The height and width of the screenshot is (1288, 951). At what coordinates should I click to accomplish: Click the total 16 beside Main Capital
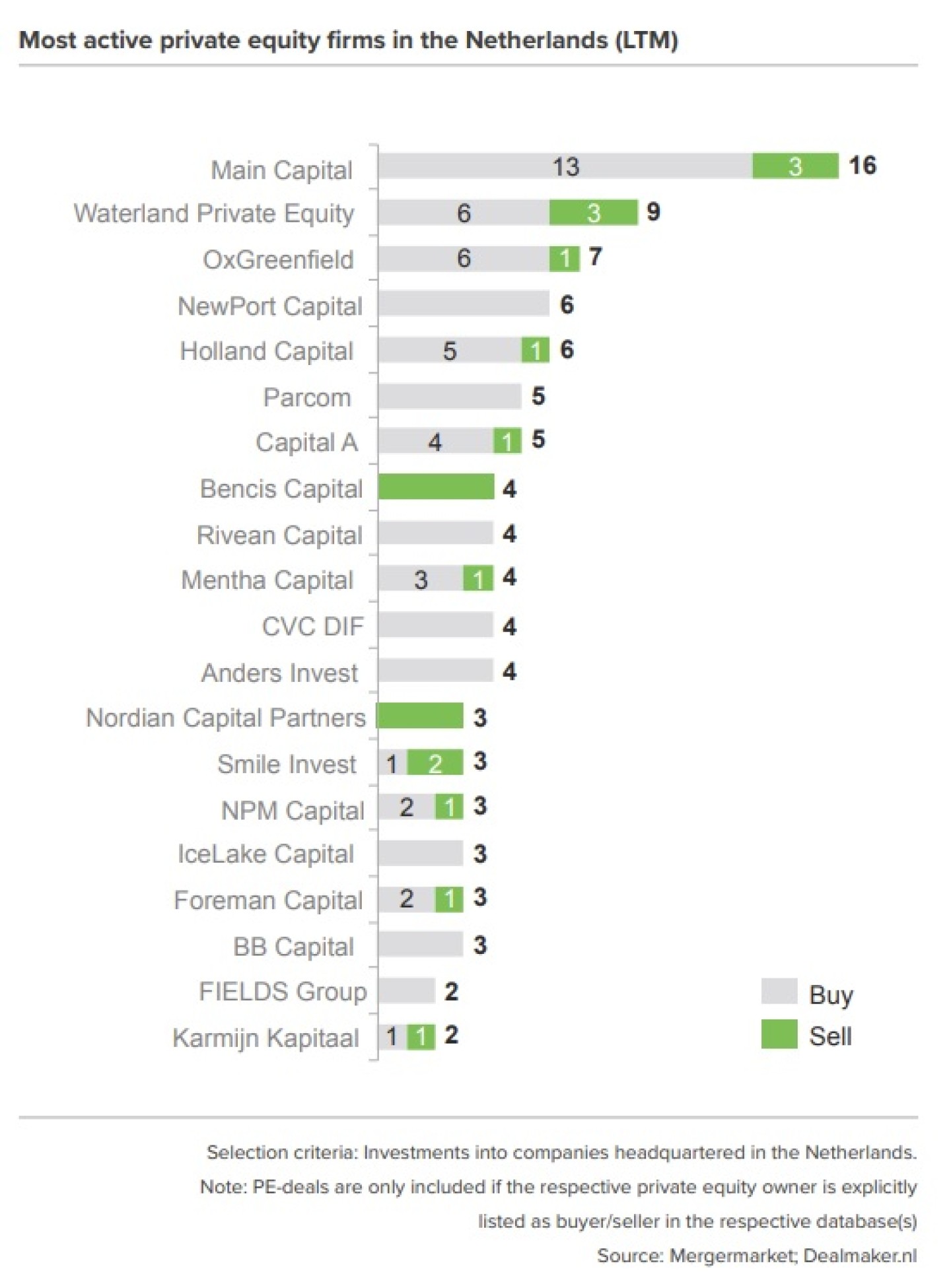[863, 165]
